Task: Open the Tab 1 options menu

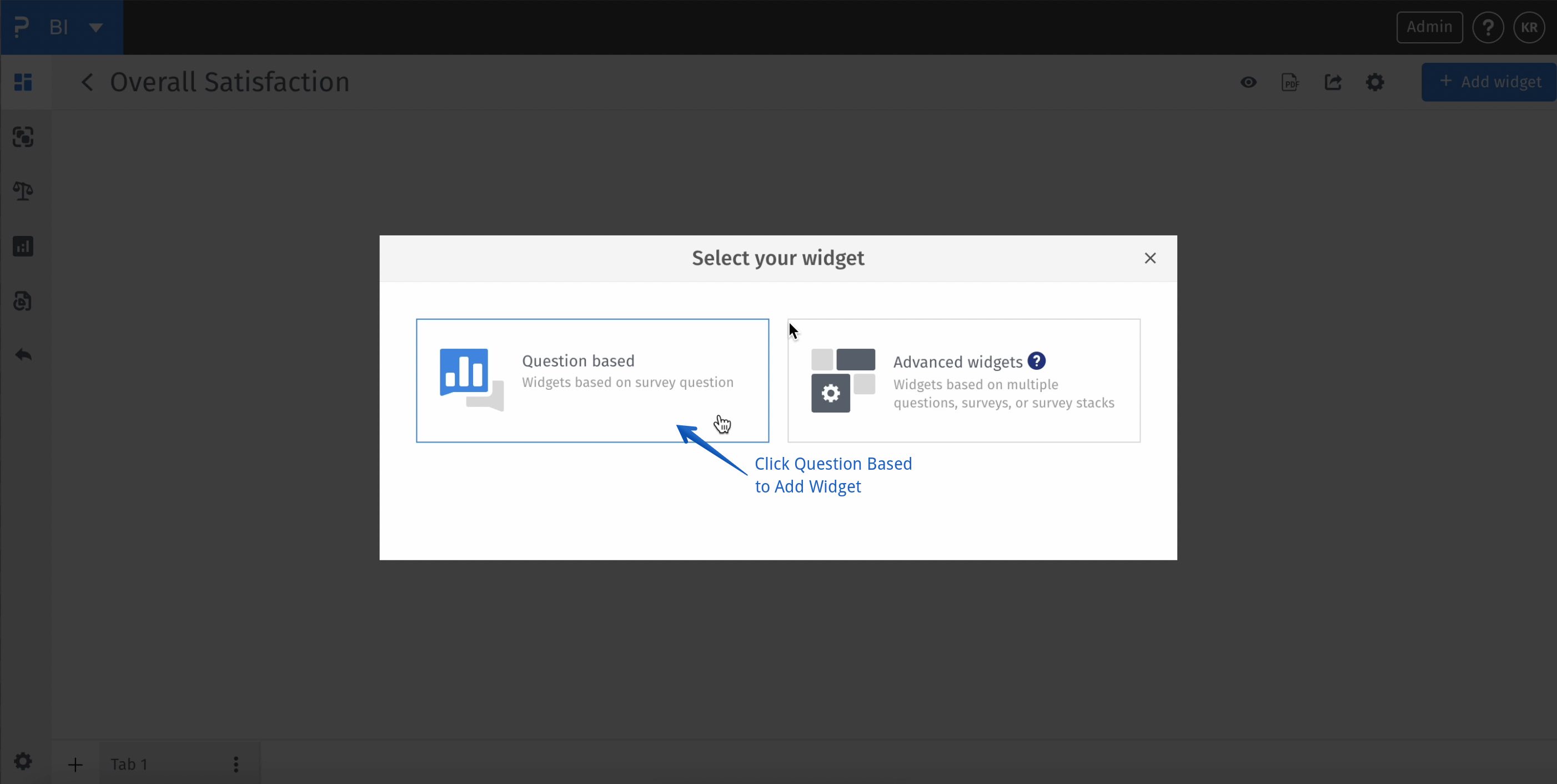Action: coord(236,763)
